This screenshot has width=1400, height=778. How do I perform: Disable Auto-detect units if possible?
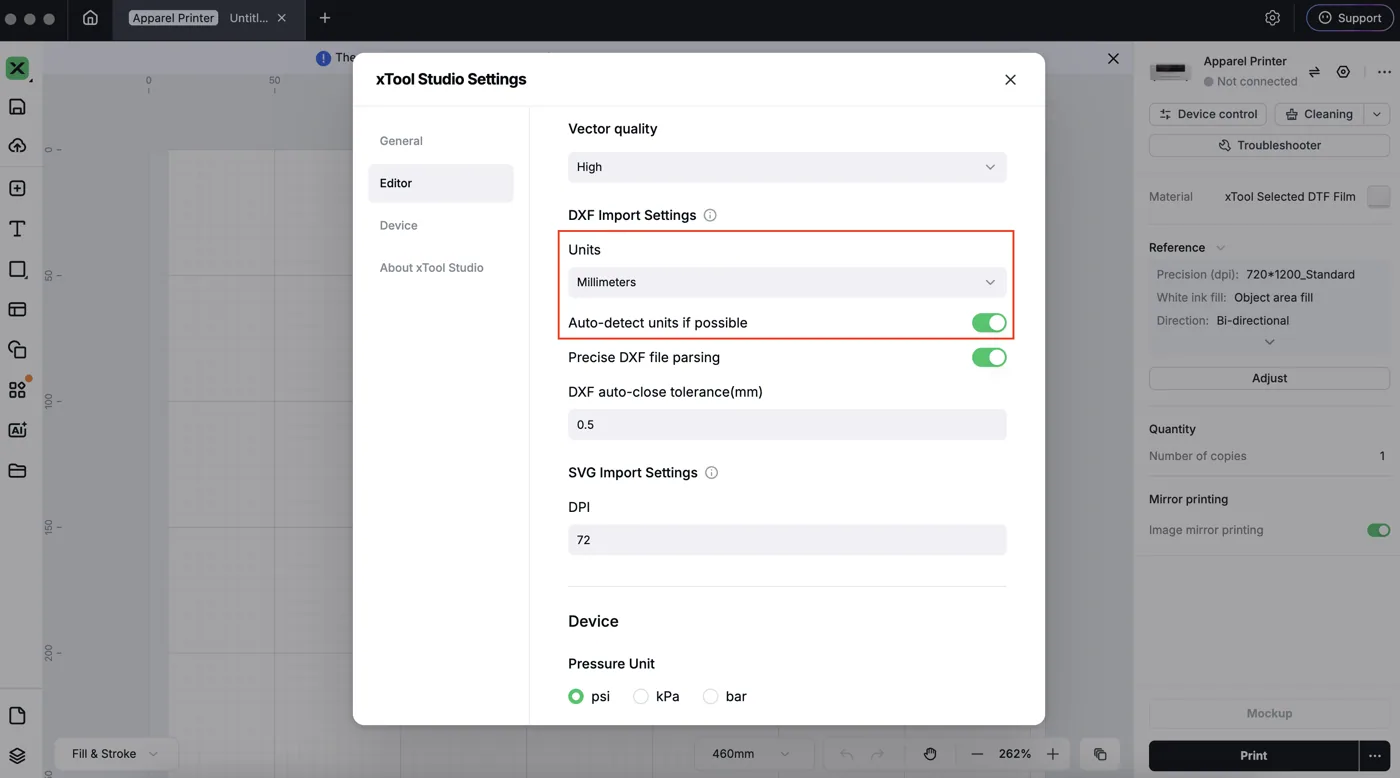(989, 322)
